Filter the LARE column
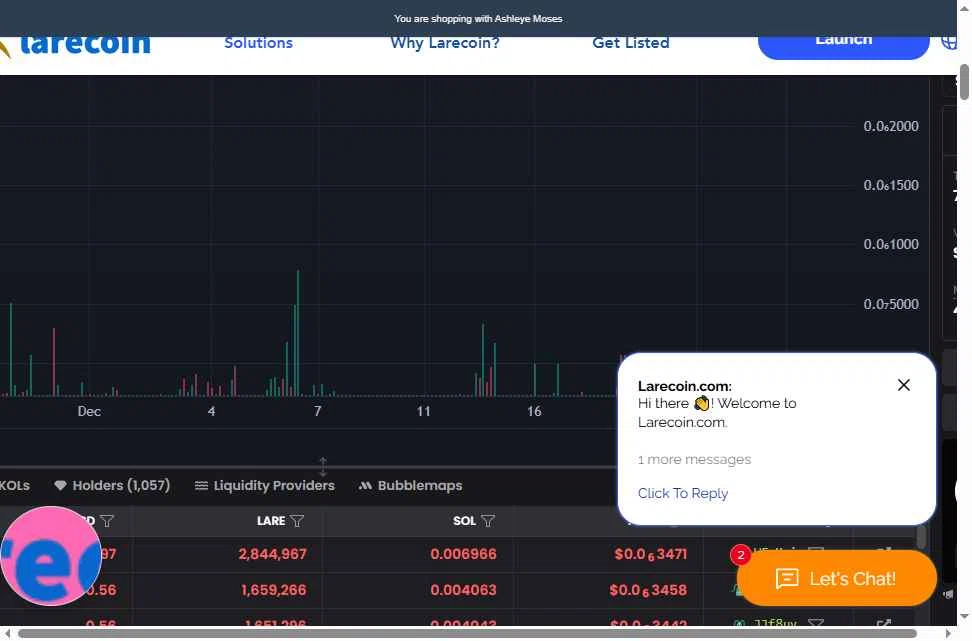 tap(297, 521)
